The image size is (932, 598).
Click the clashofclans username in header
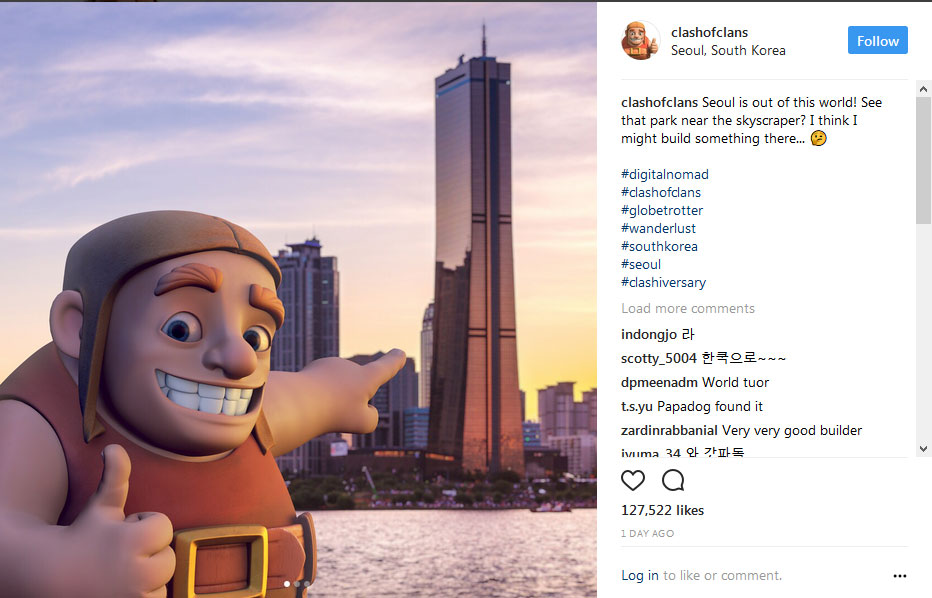[x=709, y=33]
